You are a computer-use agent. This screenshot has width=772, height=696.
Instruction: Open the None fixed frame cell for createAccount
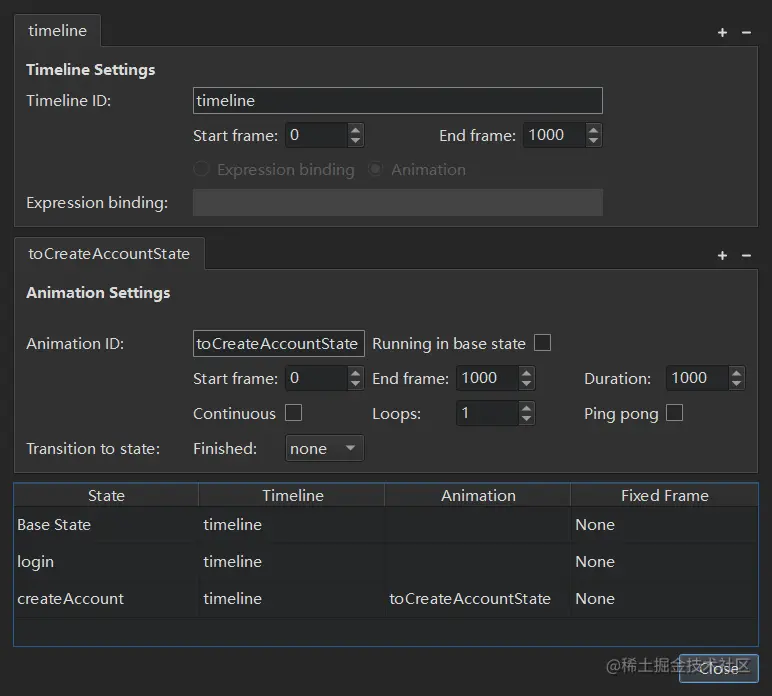(x=595, y=599)
